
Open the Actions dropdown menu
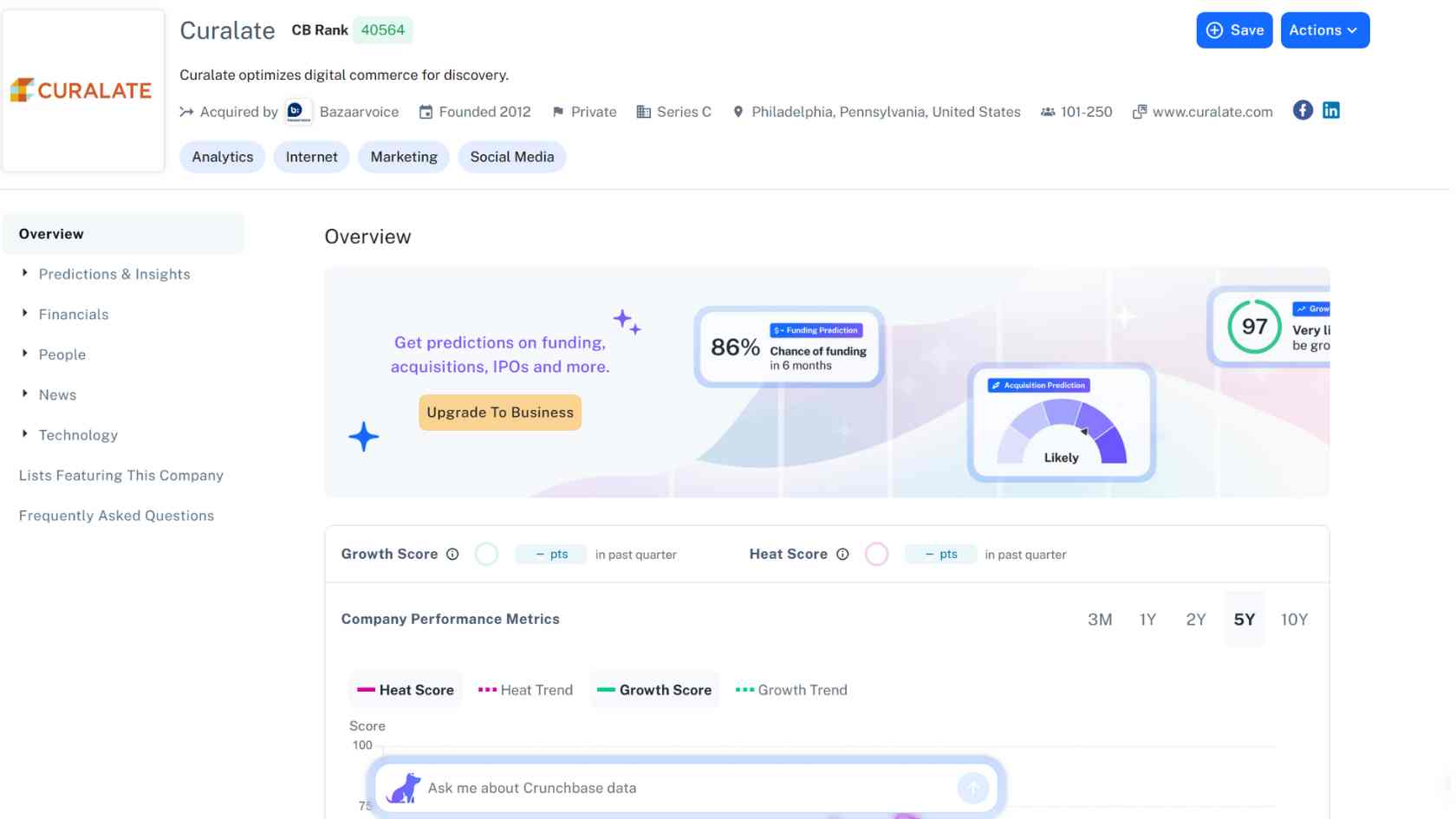pyautogui.click(x=1324, y=30)
